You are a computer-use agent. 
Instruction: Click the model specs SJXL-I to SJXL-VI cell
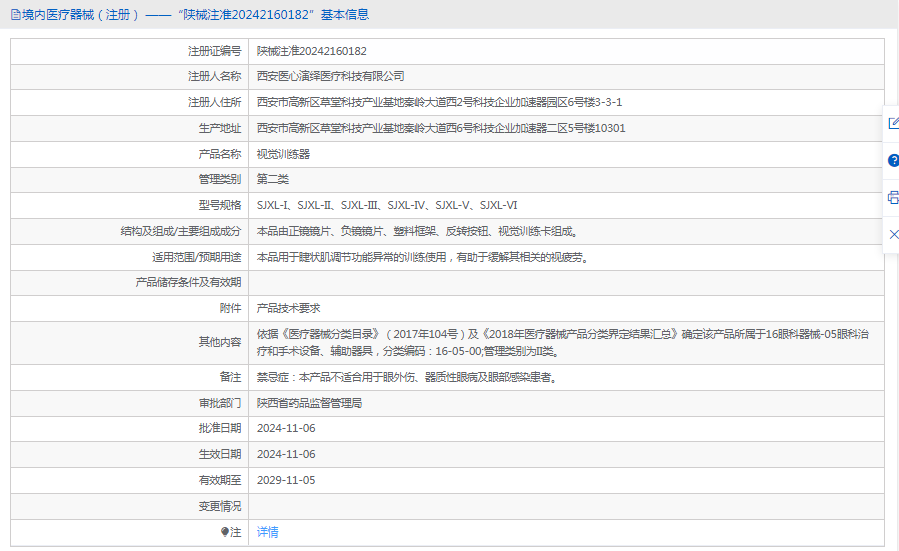tap(386, 206)
